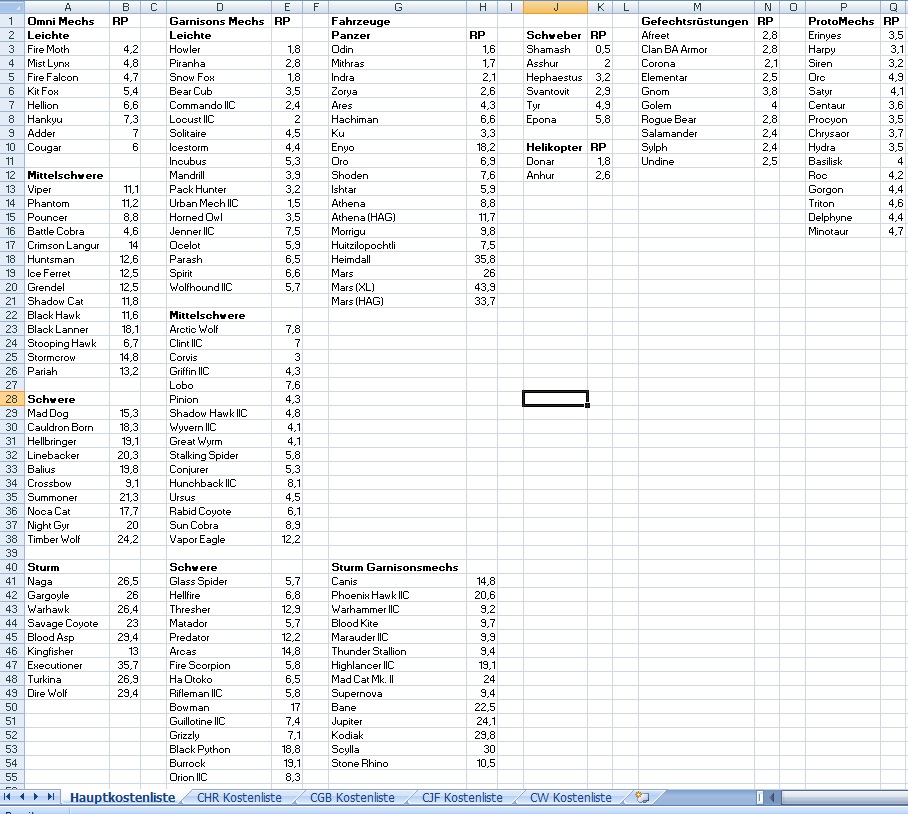Viewport: 908px width, 814px height.
Task: Click the Sturm Garnisonsmechs heading cell
Action: pyautogui.click(x=395, y=567)
